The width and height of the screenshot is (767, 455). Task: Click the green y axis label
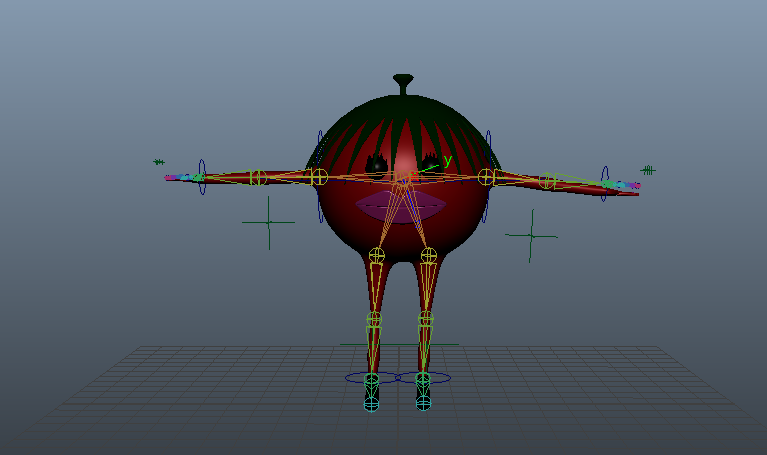click(448, 160)
